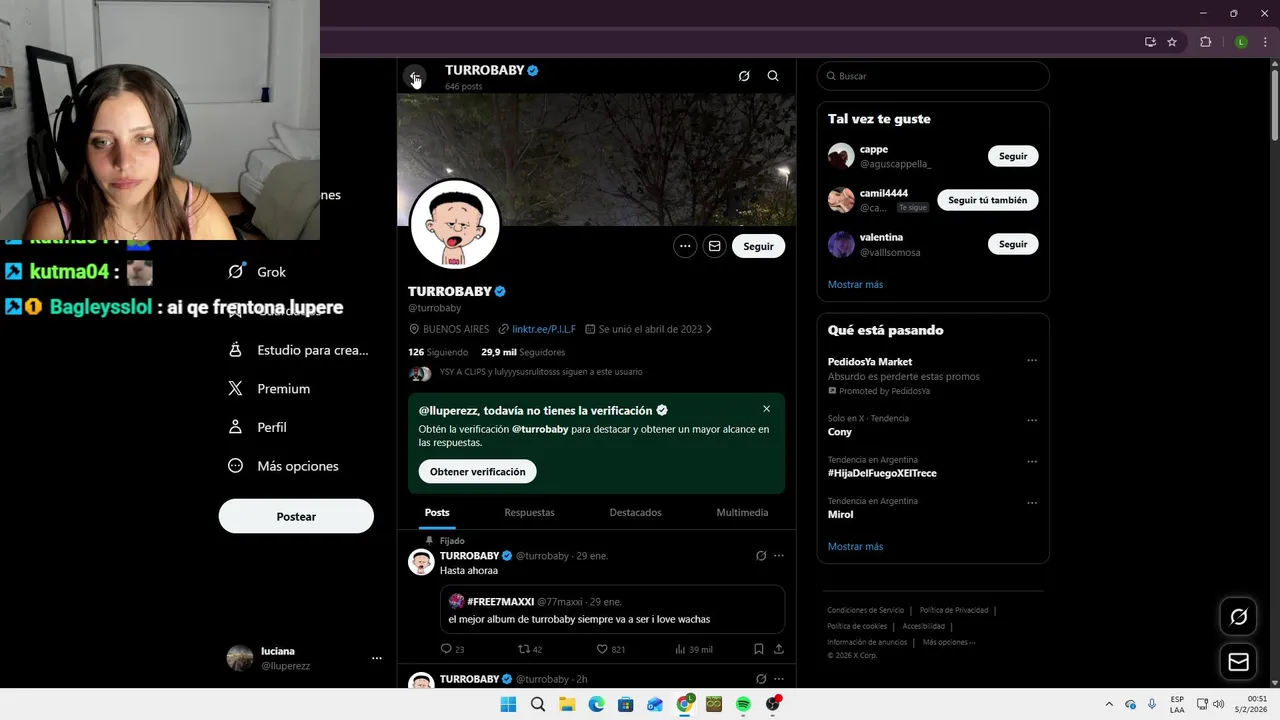
Task: View analytics showing 39 mil views
Action: click(x=694, y=649)
